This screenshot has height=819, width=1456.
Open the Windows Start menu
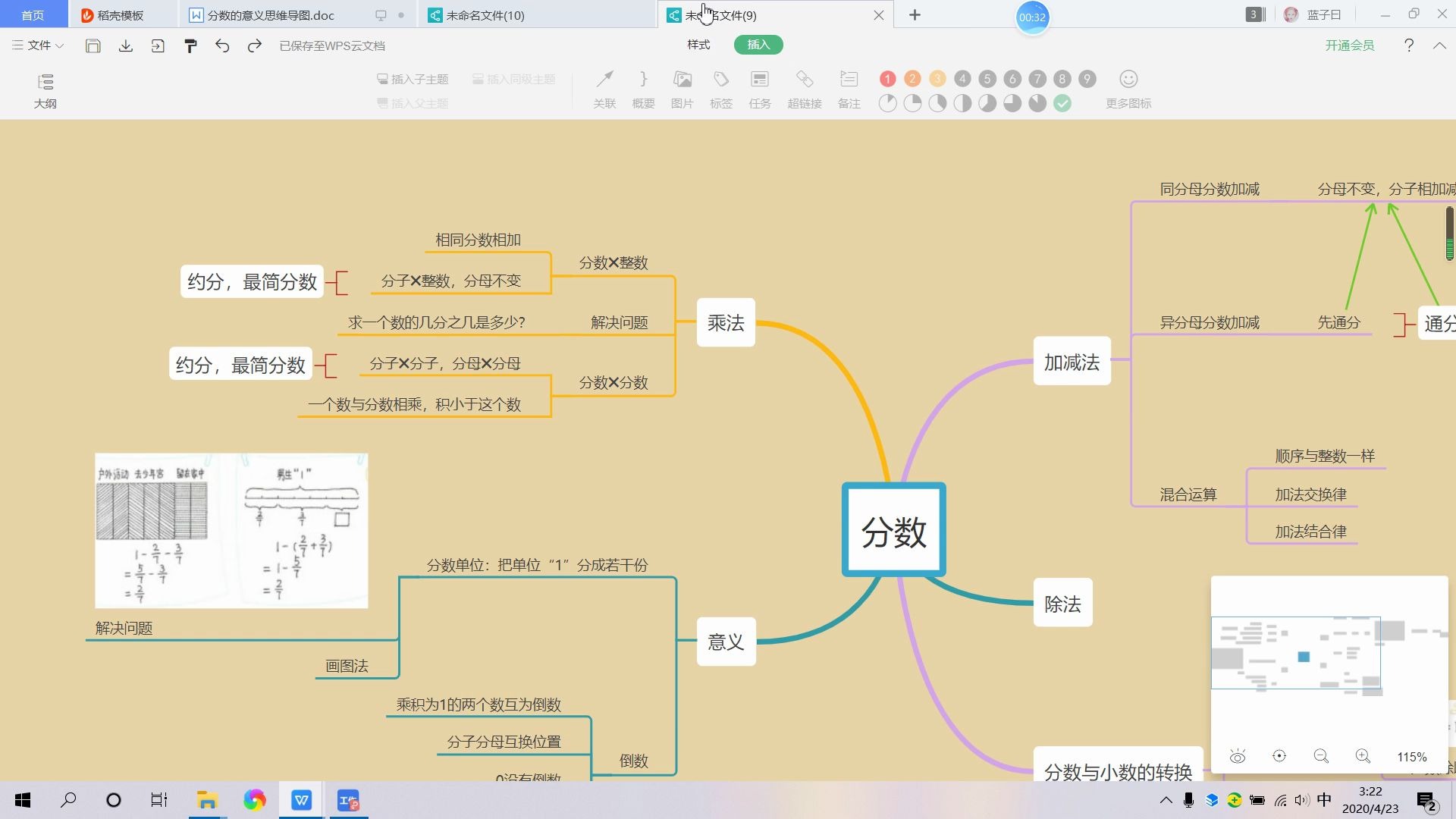[23, 800]
